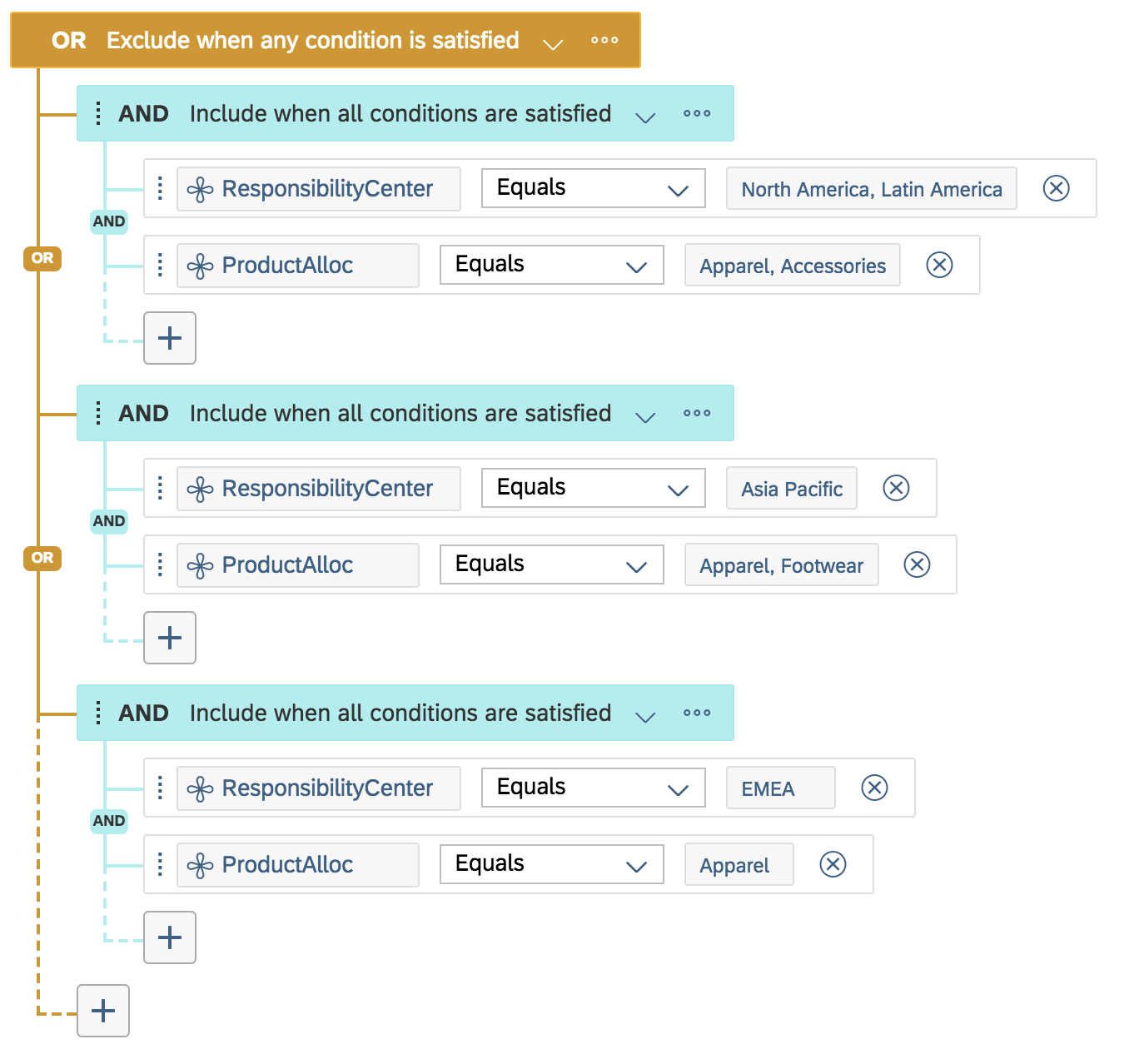
Task: Add a new group at the OR level
Action: pyautogui.click(x=103, y=1011)
